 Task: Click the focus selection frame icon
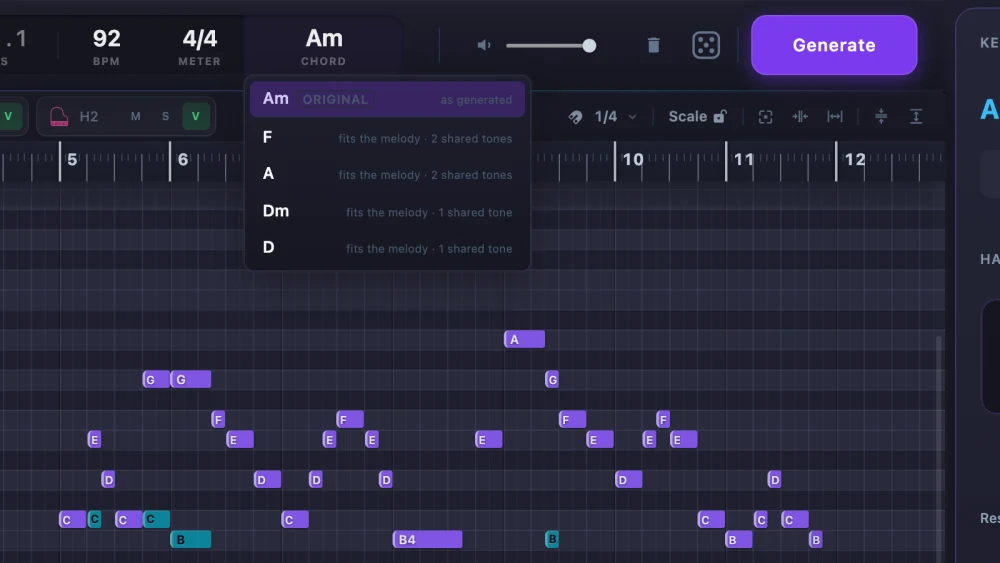coord(765,117)
